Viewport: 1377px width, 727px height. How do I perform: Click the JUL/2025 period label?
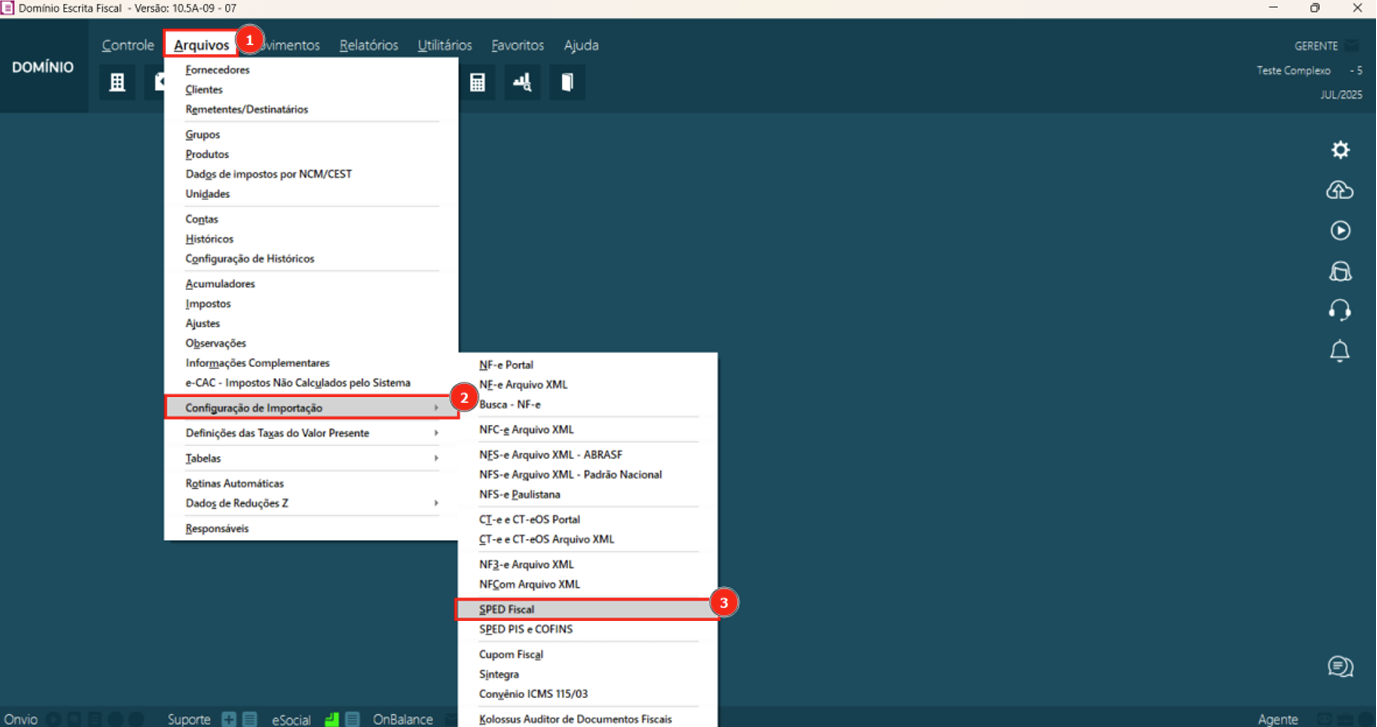(x=1341, y=95)
